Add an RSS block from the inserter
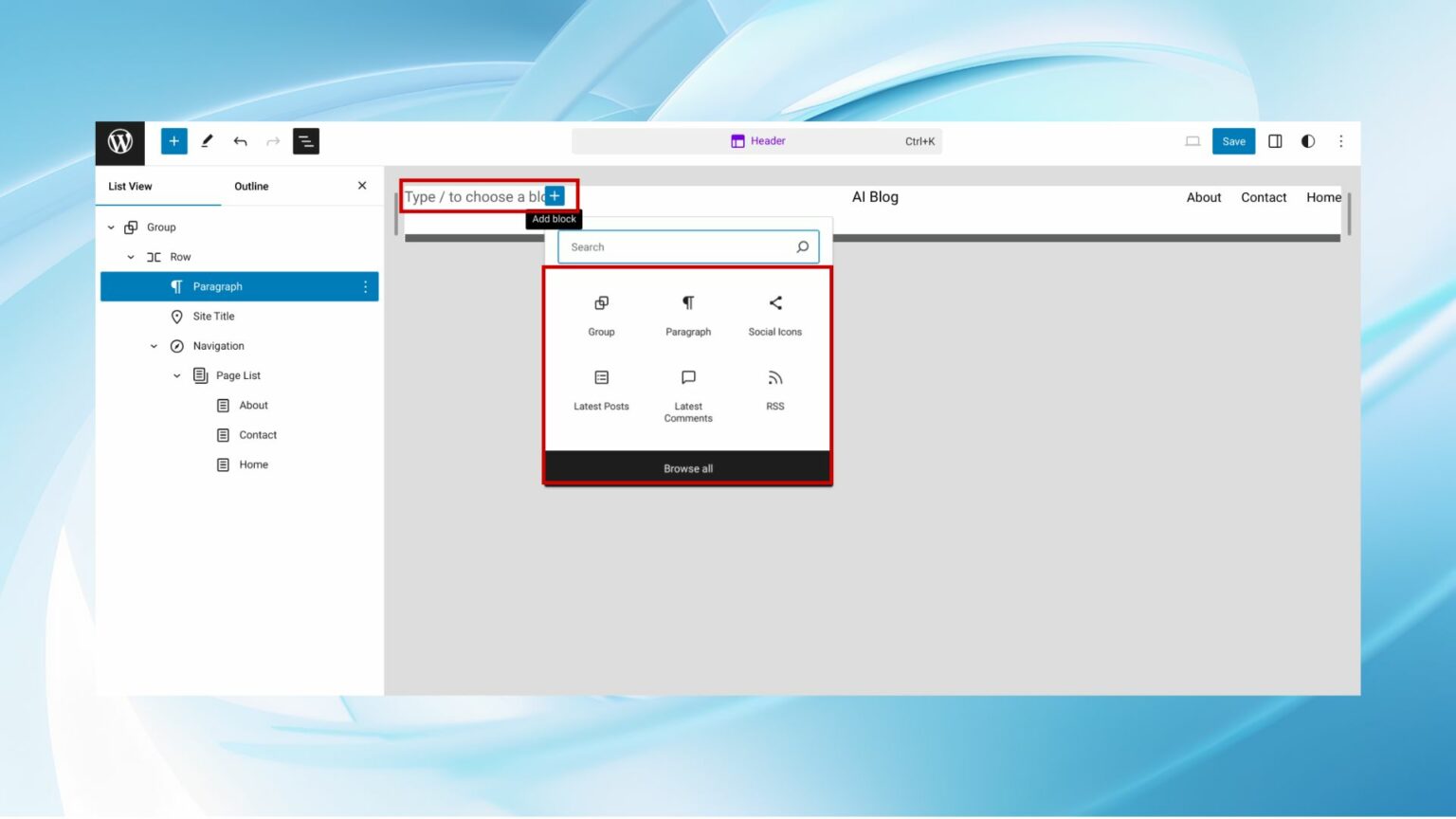The height and width of the screenshot is (819, 1456). point(774,390)
